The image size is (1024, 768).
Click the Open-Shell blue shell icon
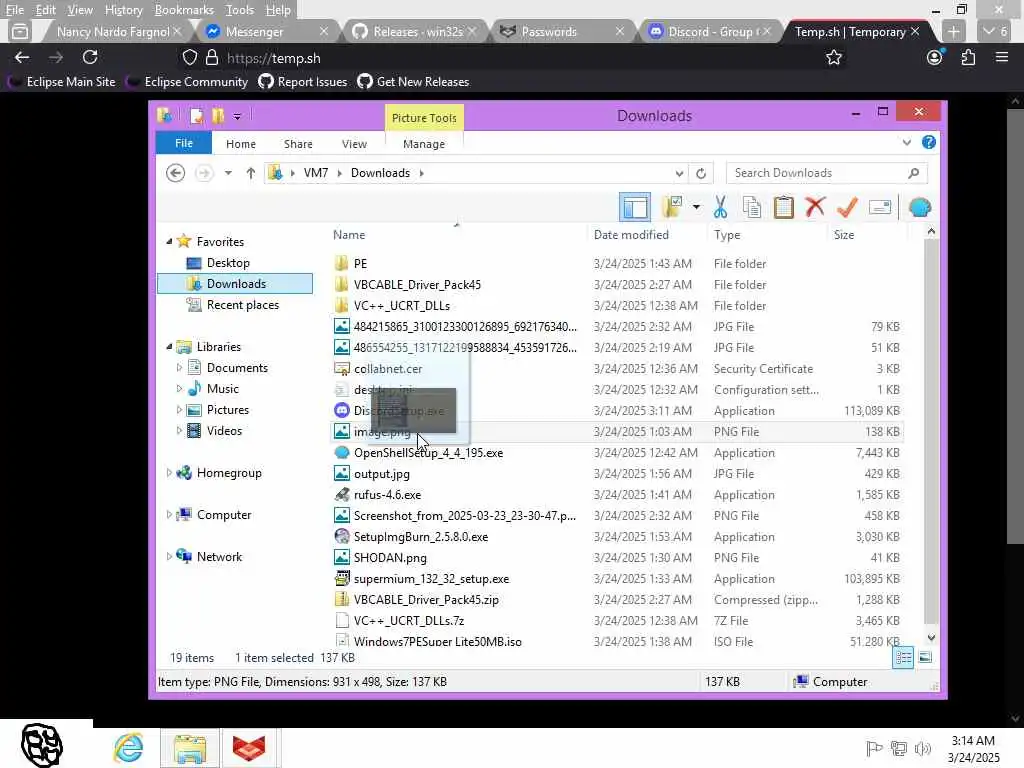point(920,207)
